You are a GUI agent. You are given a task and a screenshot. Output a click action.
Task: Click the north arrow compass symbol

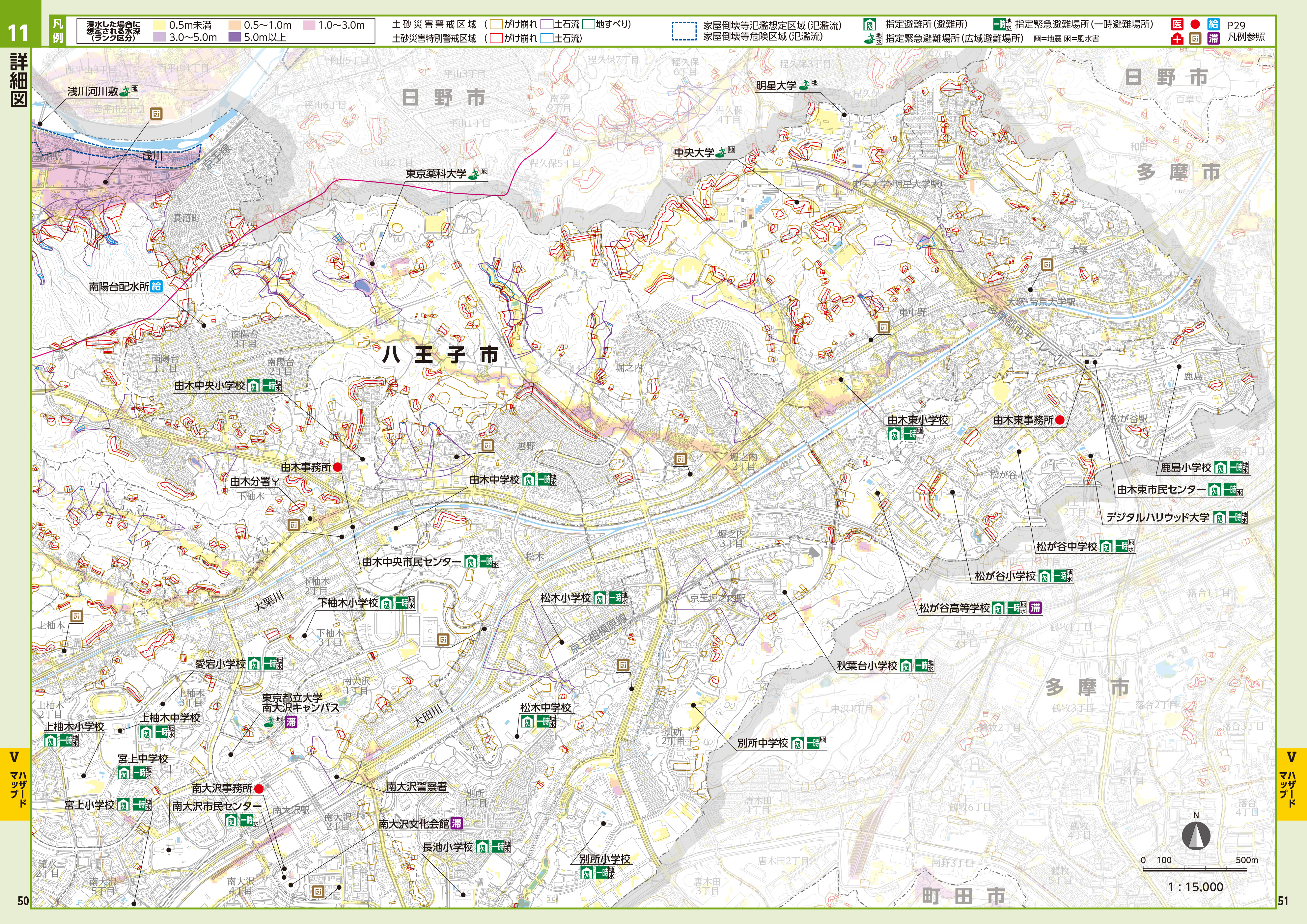(1195, 836)
